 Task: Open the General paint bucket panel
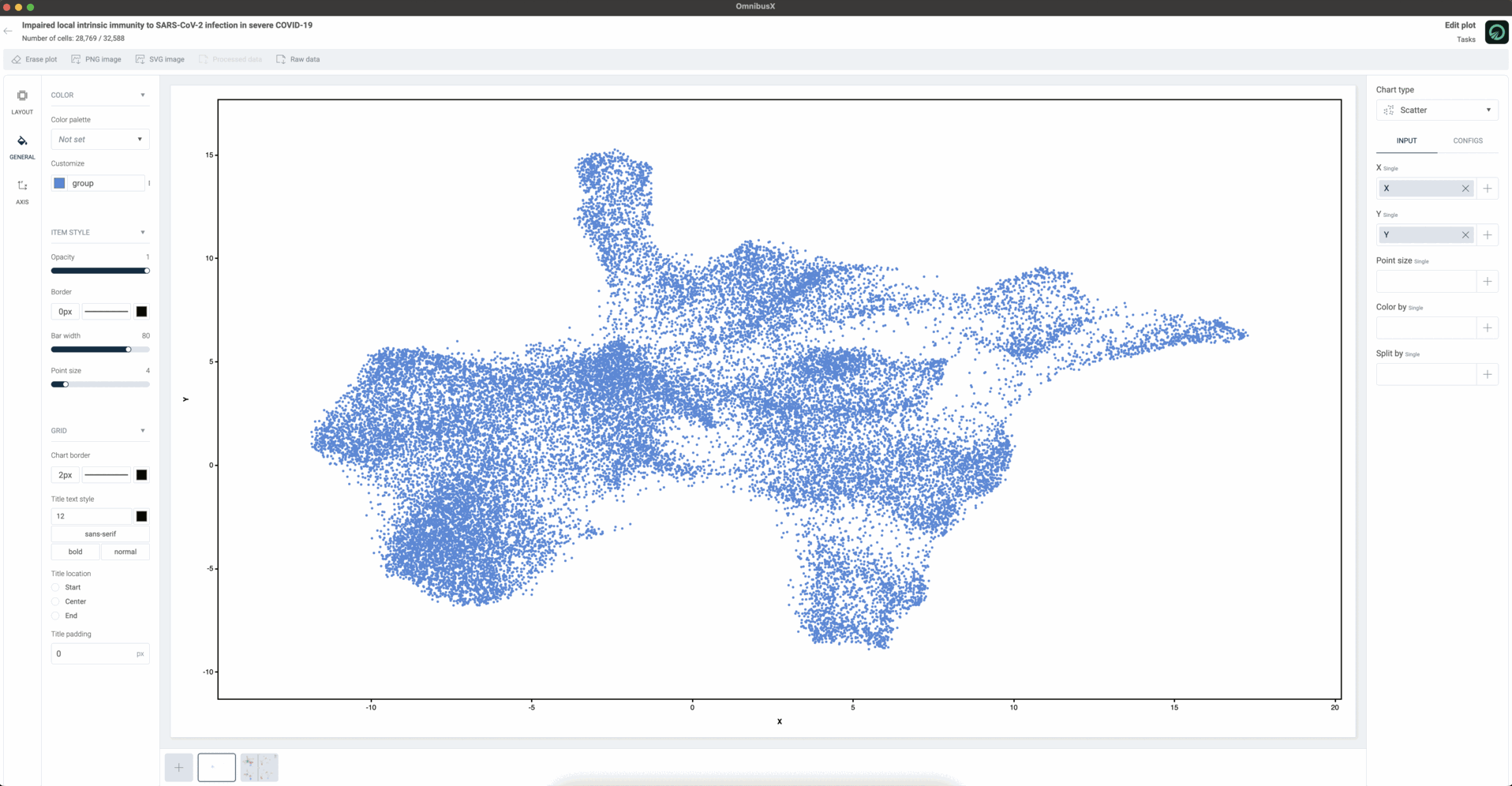tap(22, 141)
